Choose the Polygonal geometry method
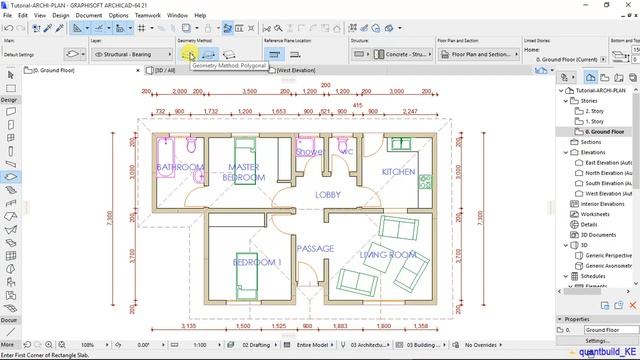The height and width of the screenshot is (360, 640). (188, 54)
